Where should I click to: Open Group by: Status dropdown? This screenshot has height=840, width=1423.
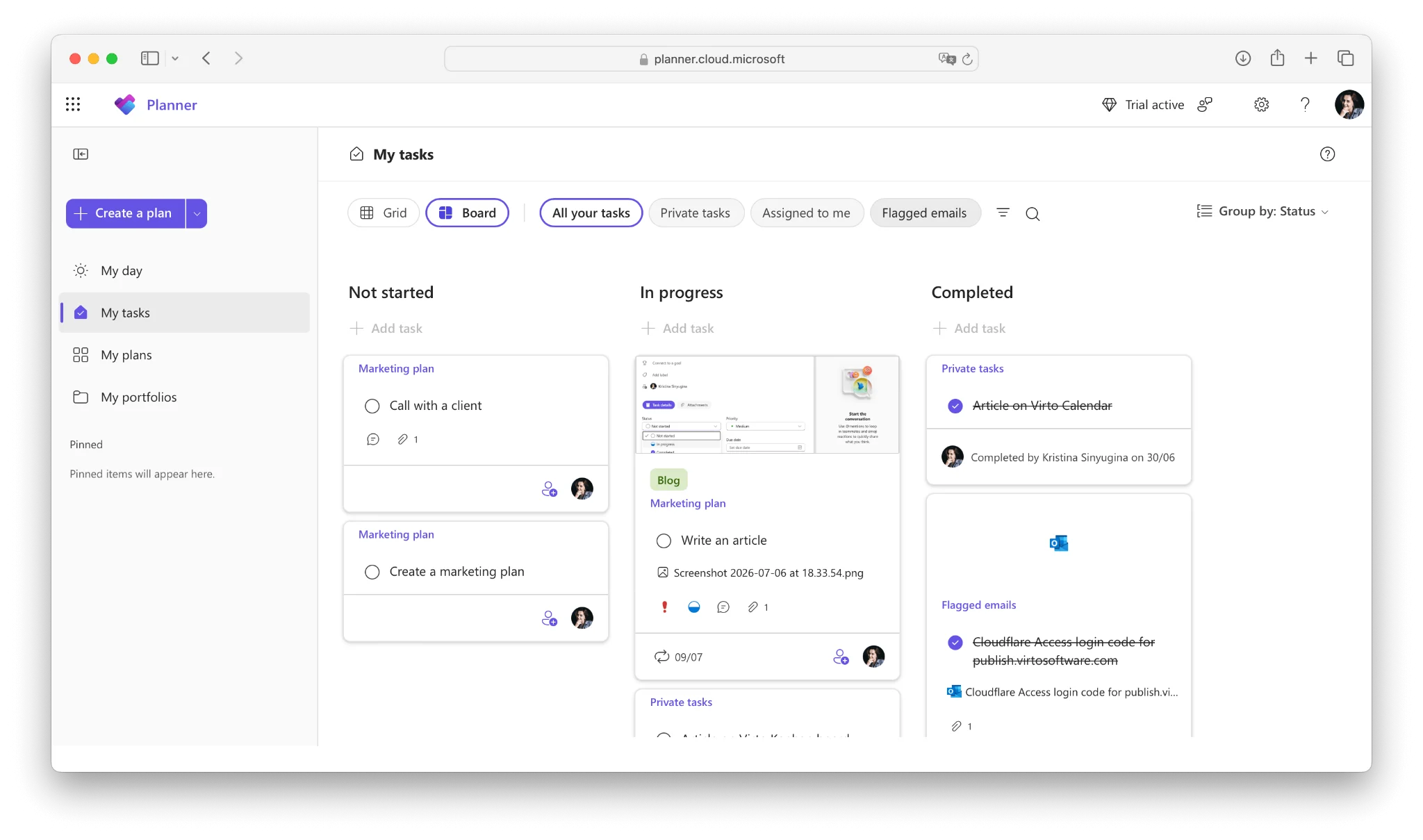1262,211
